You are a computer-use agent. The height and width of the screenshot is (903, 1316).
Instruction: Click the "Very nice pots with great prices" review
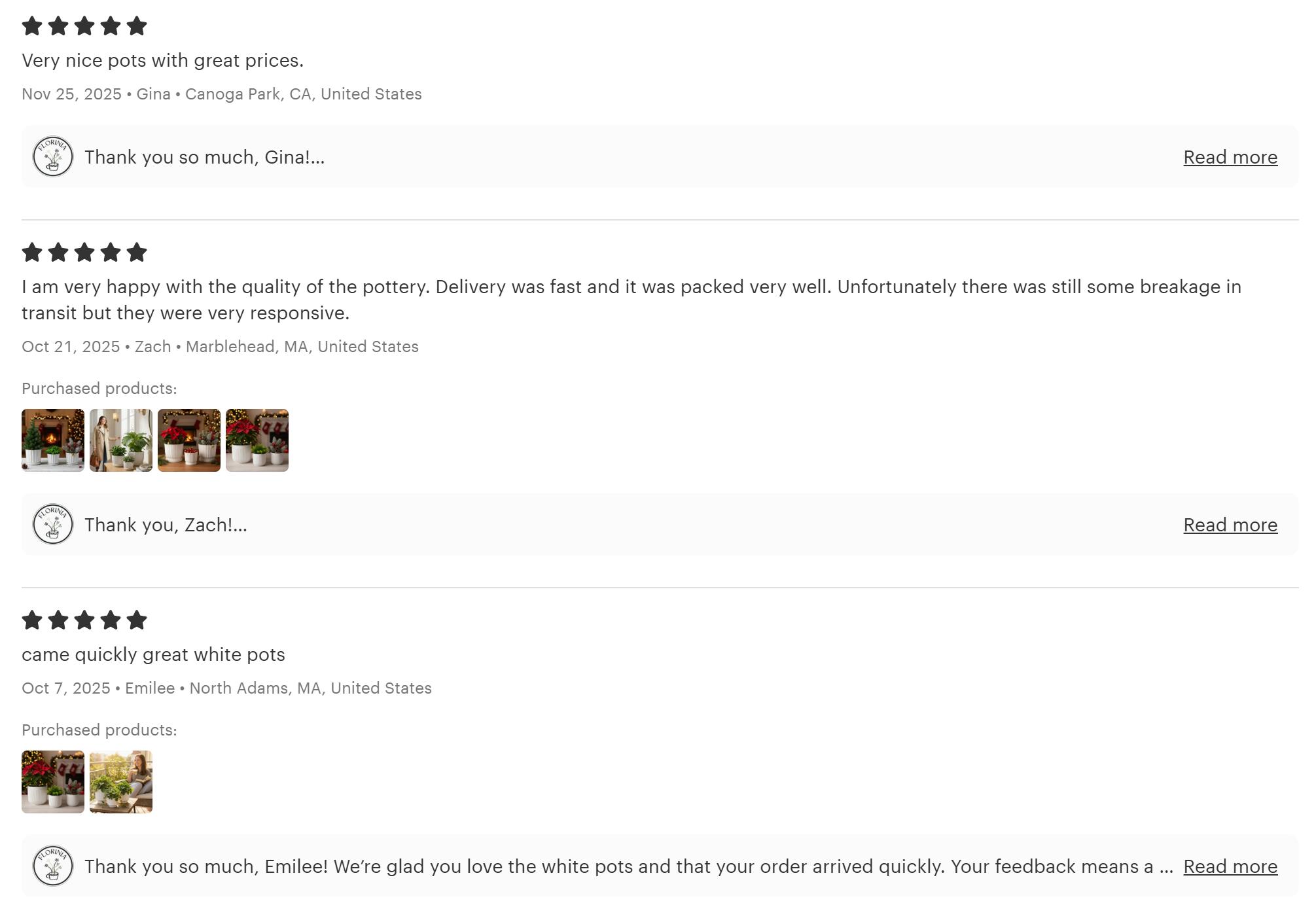coord(162,60)
